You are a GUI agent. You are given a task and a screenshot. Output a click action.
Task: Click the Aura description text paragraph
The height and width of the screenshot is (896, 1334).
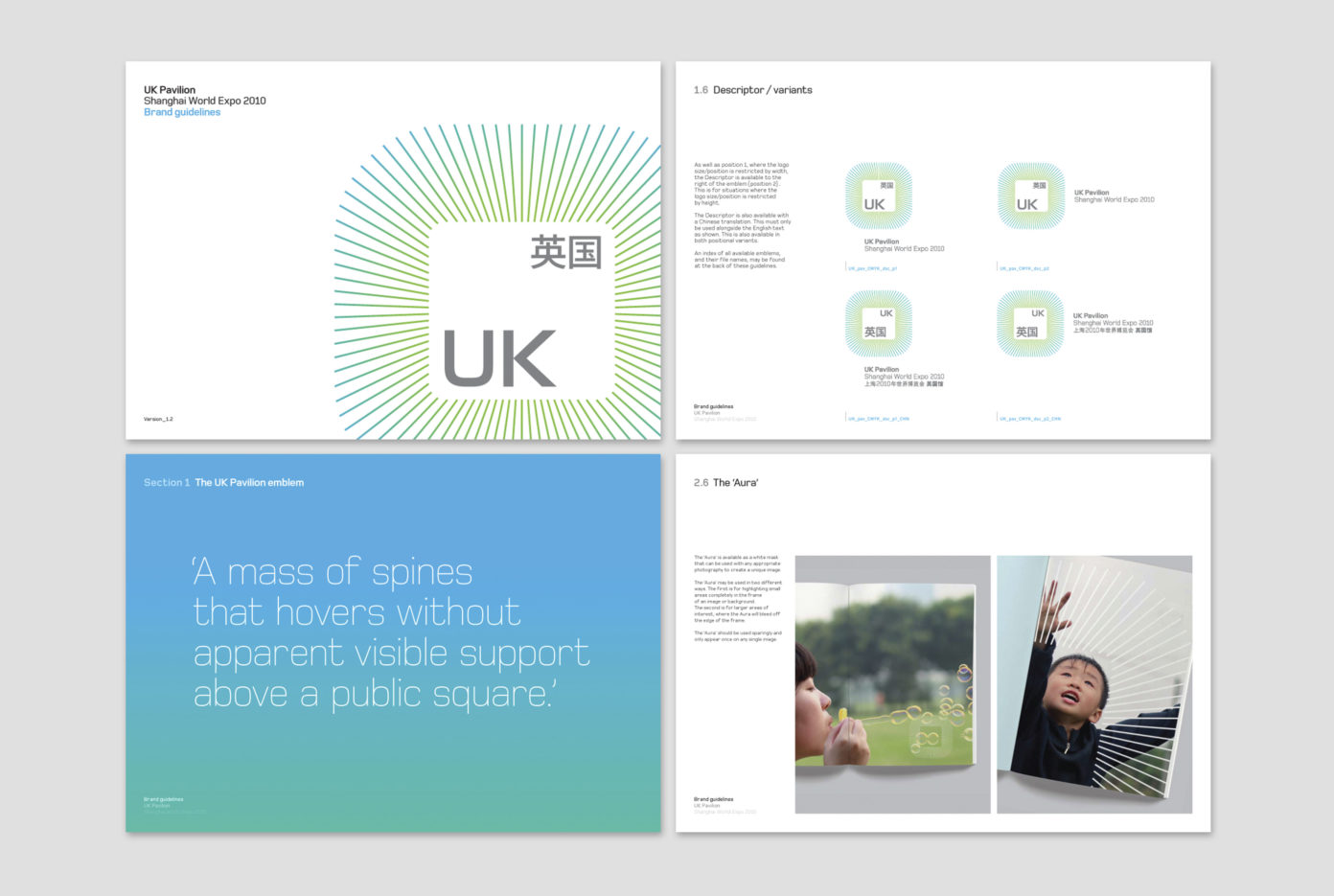738,599
